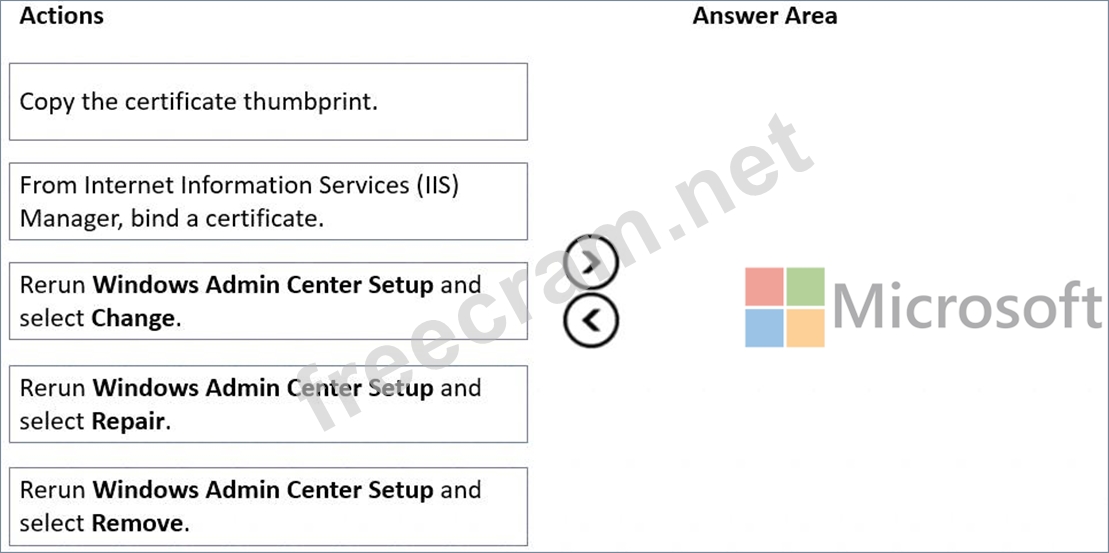Click the green square in Microsoft logo
Image resolution: width=1109 pixels, height=553 pixels.
(805, 286)
